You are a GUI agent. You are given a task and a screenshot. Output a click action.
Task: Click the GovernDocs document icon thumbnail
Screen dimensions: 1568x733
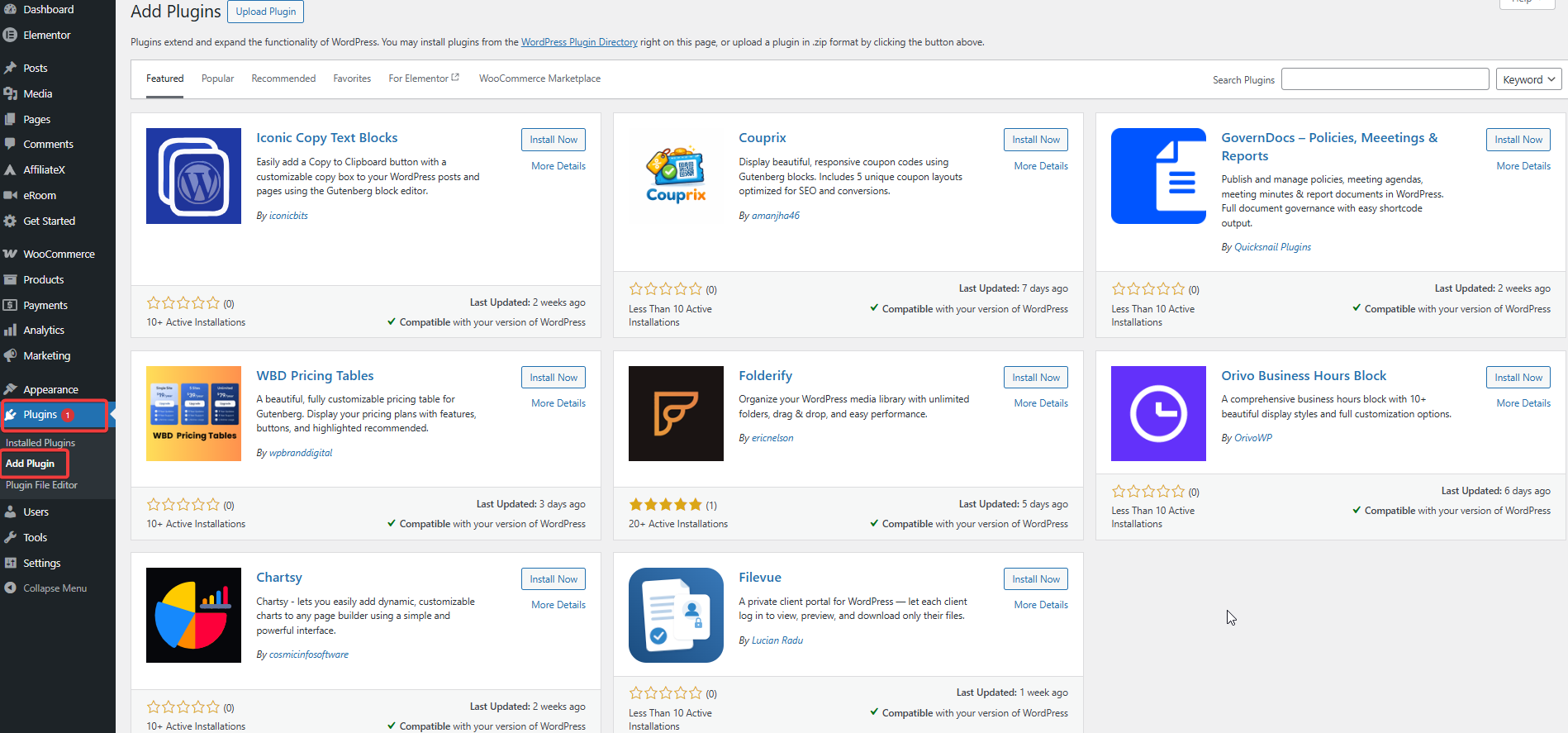pos(1158,176)
